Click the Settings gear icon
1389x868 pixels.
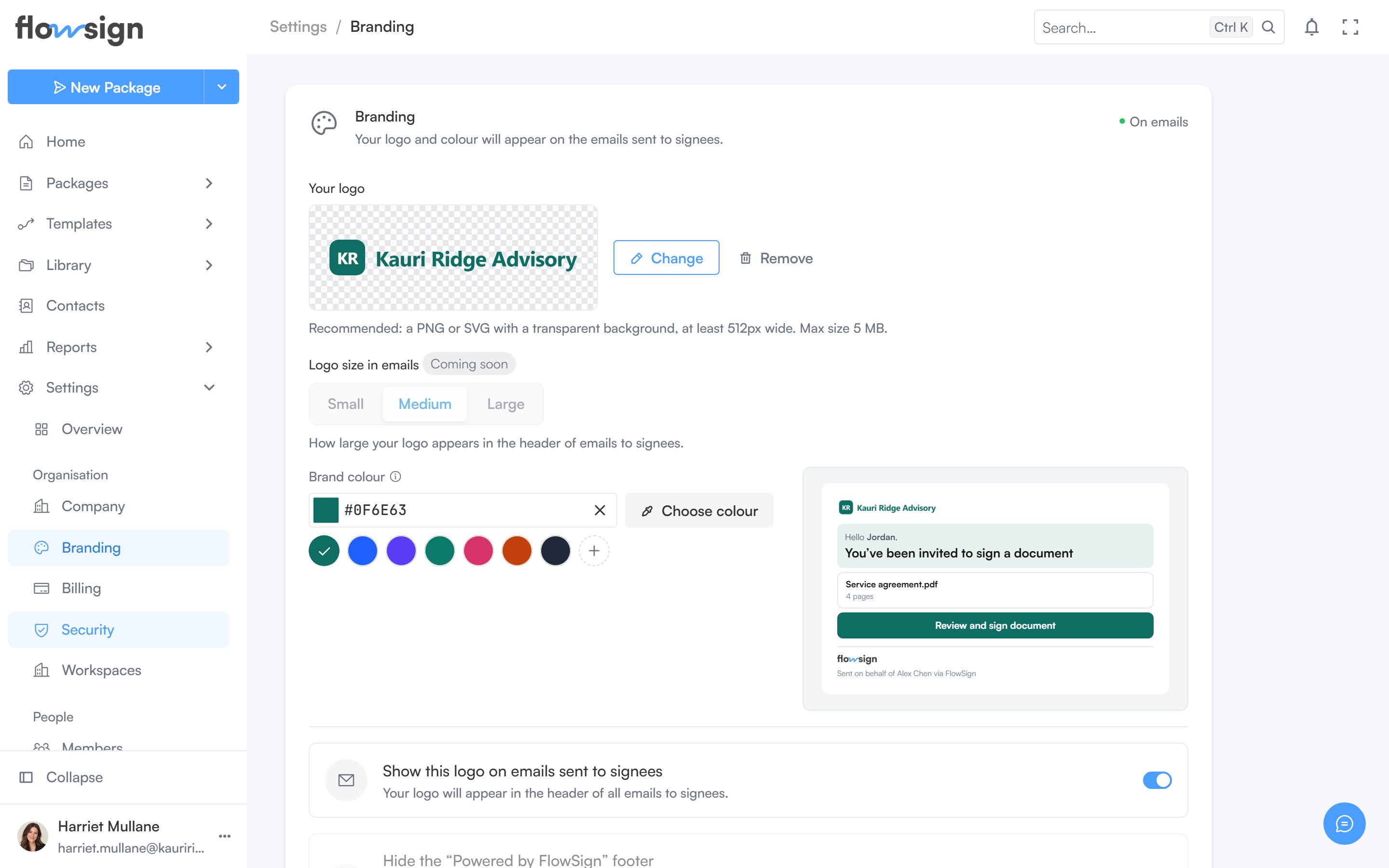point(26,388)
